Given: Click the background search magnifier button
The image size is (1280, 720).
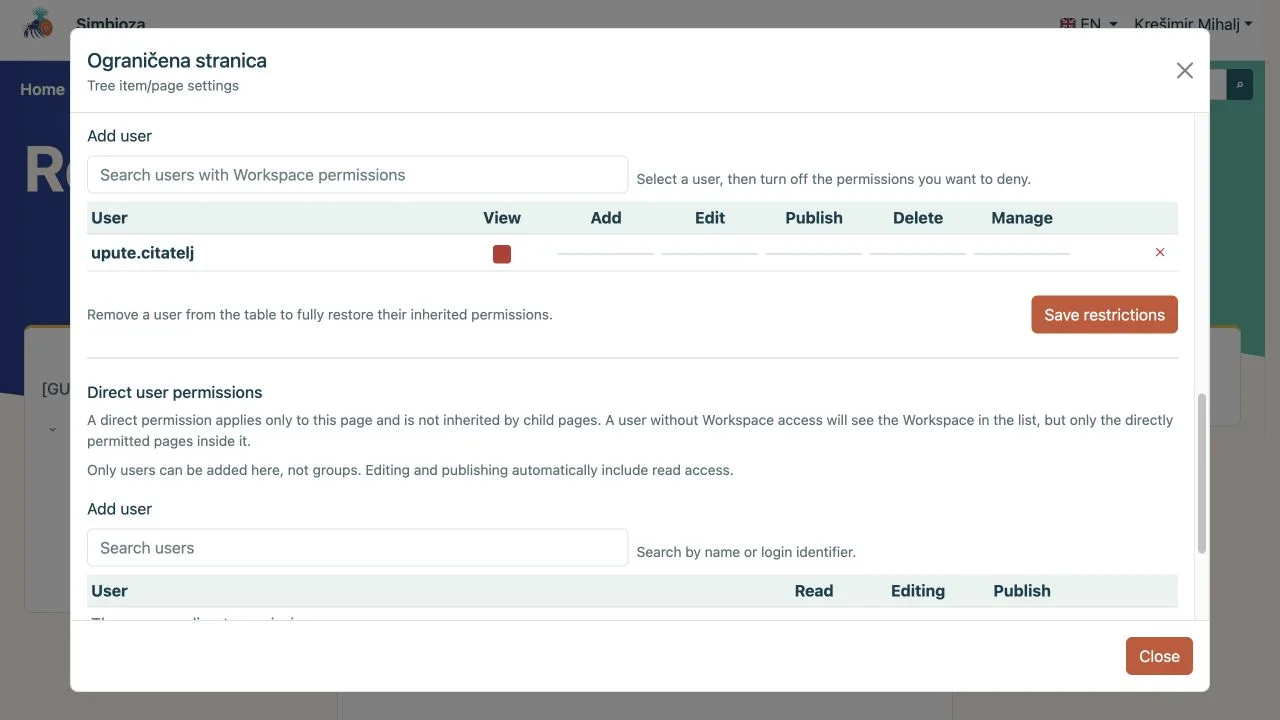Looking at the screenshot, I should tap(1240, 85).
